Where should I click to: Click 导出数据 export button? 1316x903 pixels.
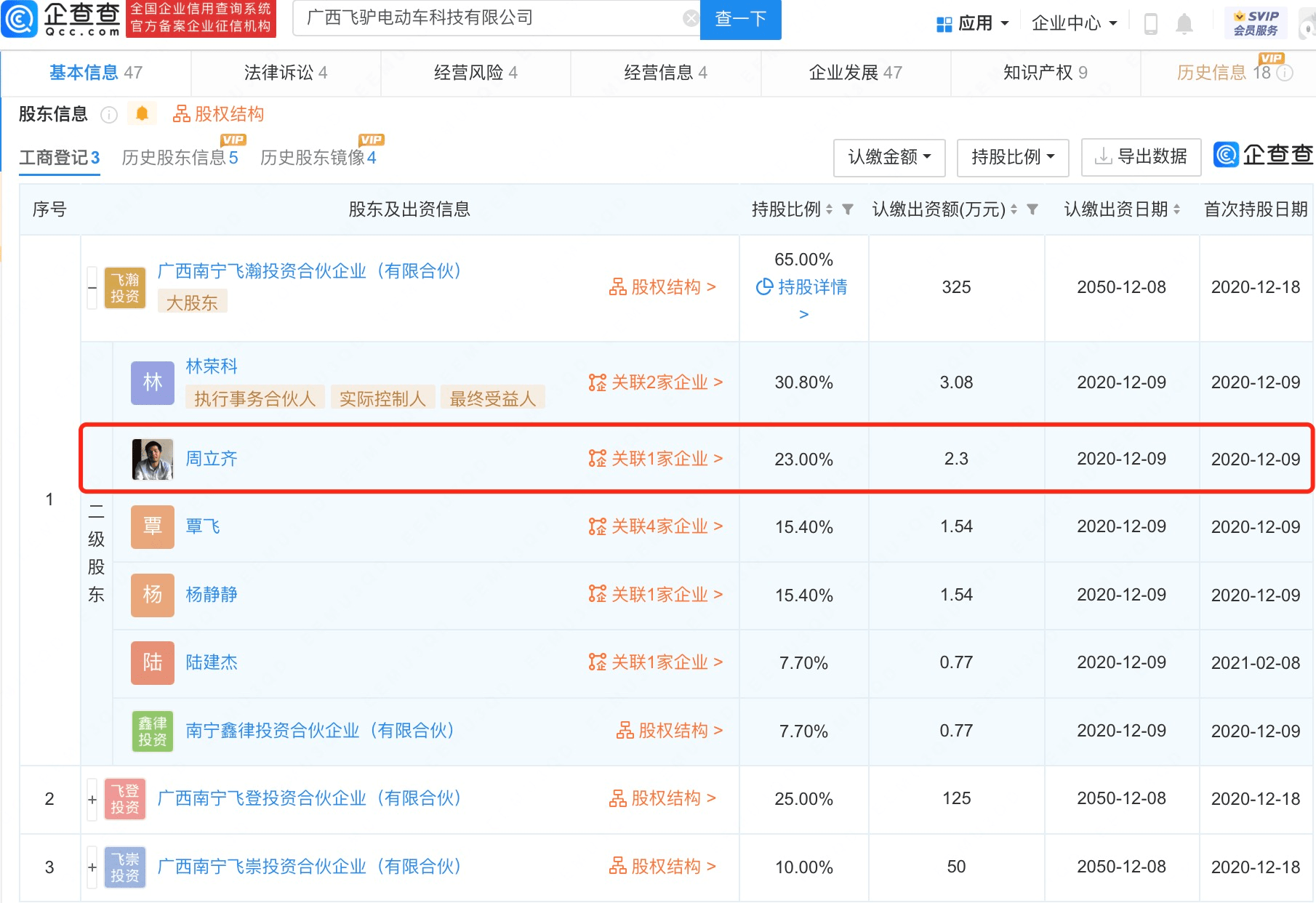tap(1141, 157)
